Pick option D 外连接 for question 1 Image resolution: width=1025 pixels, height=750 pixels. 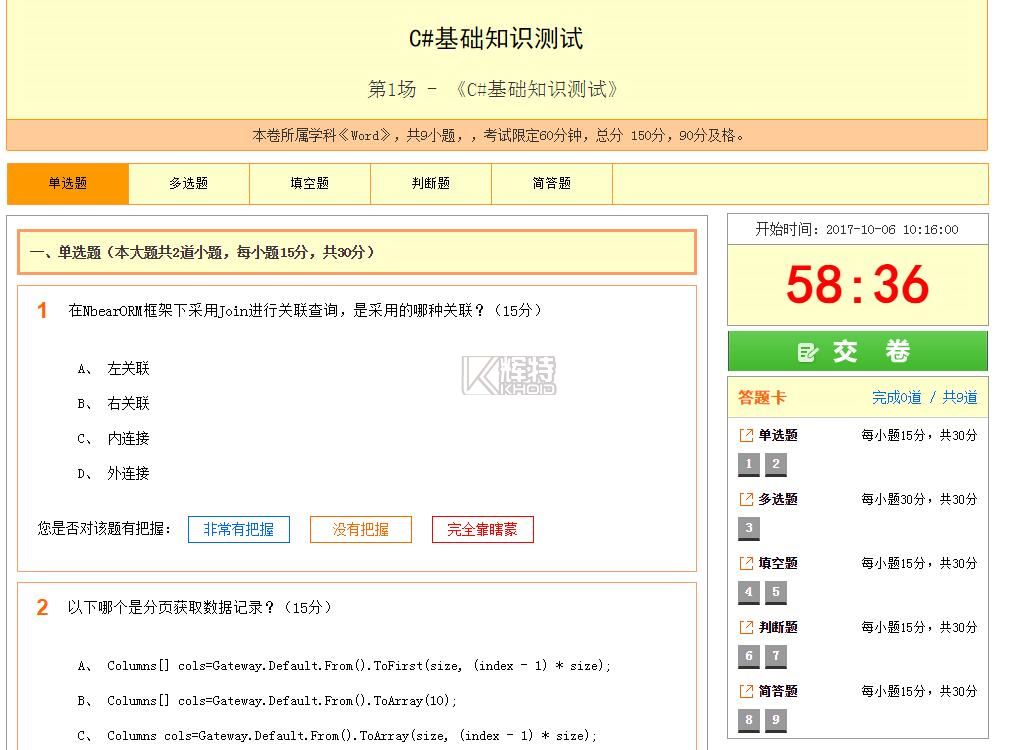click(x=128, y=474)
